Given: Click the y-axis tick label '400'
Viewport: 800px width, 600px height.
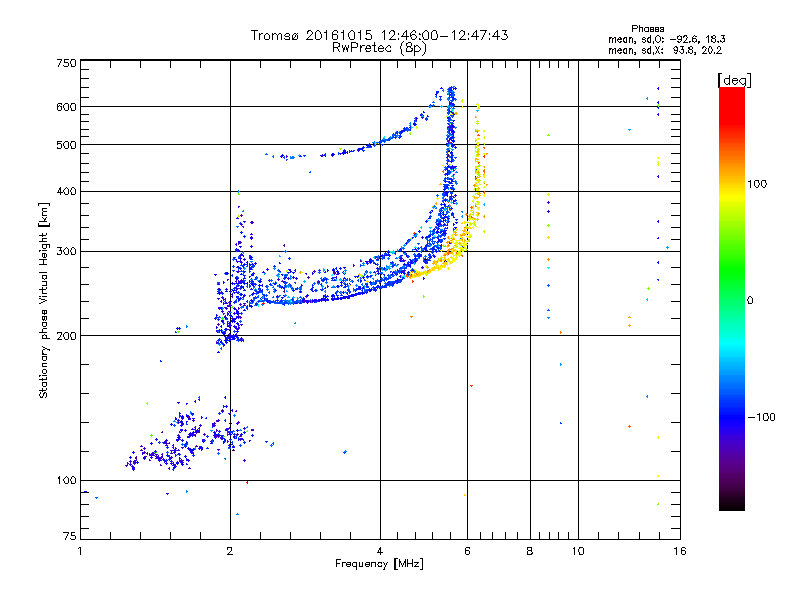Looking at the screenshot, I should pos(66,192).
